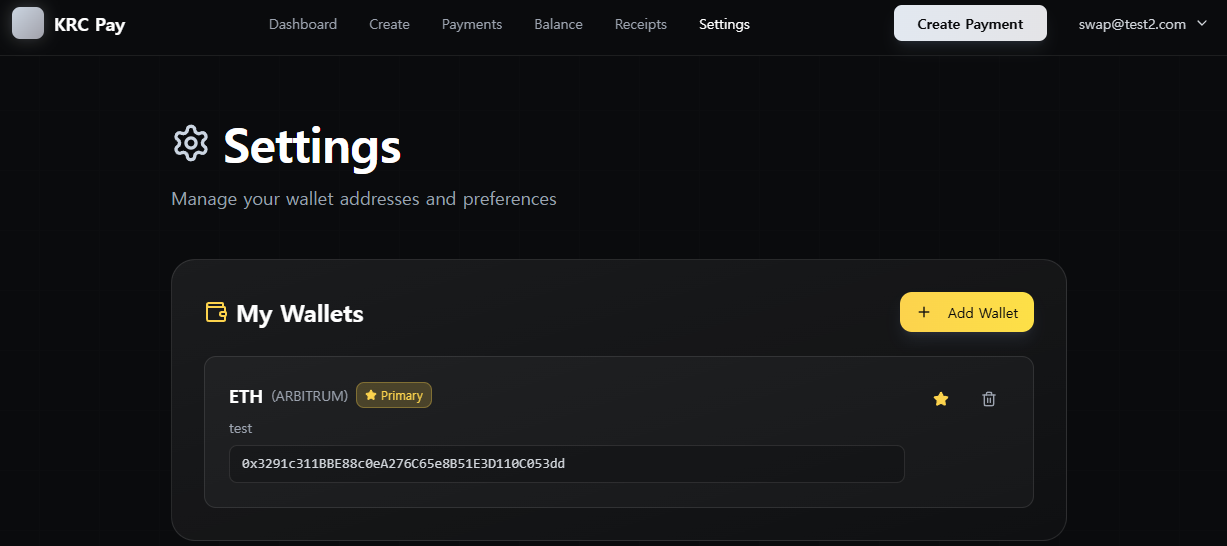The height and width of the screenshot is (546, 1227).
Task: Toggle the primary star for ETH wallet
Action: pos(940,399)
